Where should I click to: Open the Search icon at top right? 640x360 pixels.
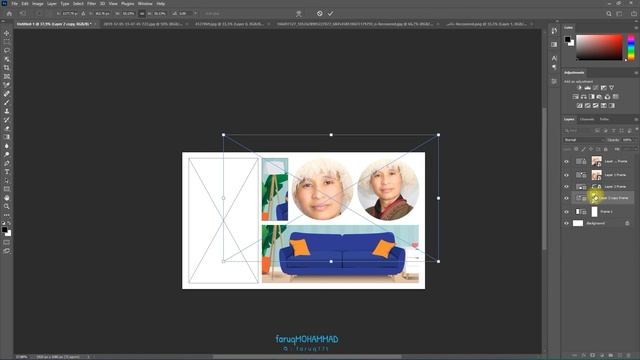coord(609,13)
